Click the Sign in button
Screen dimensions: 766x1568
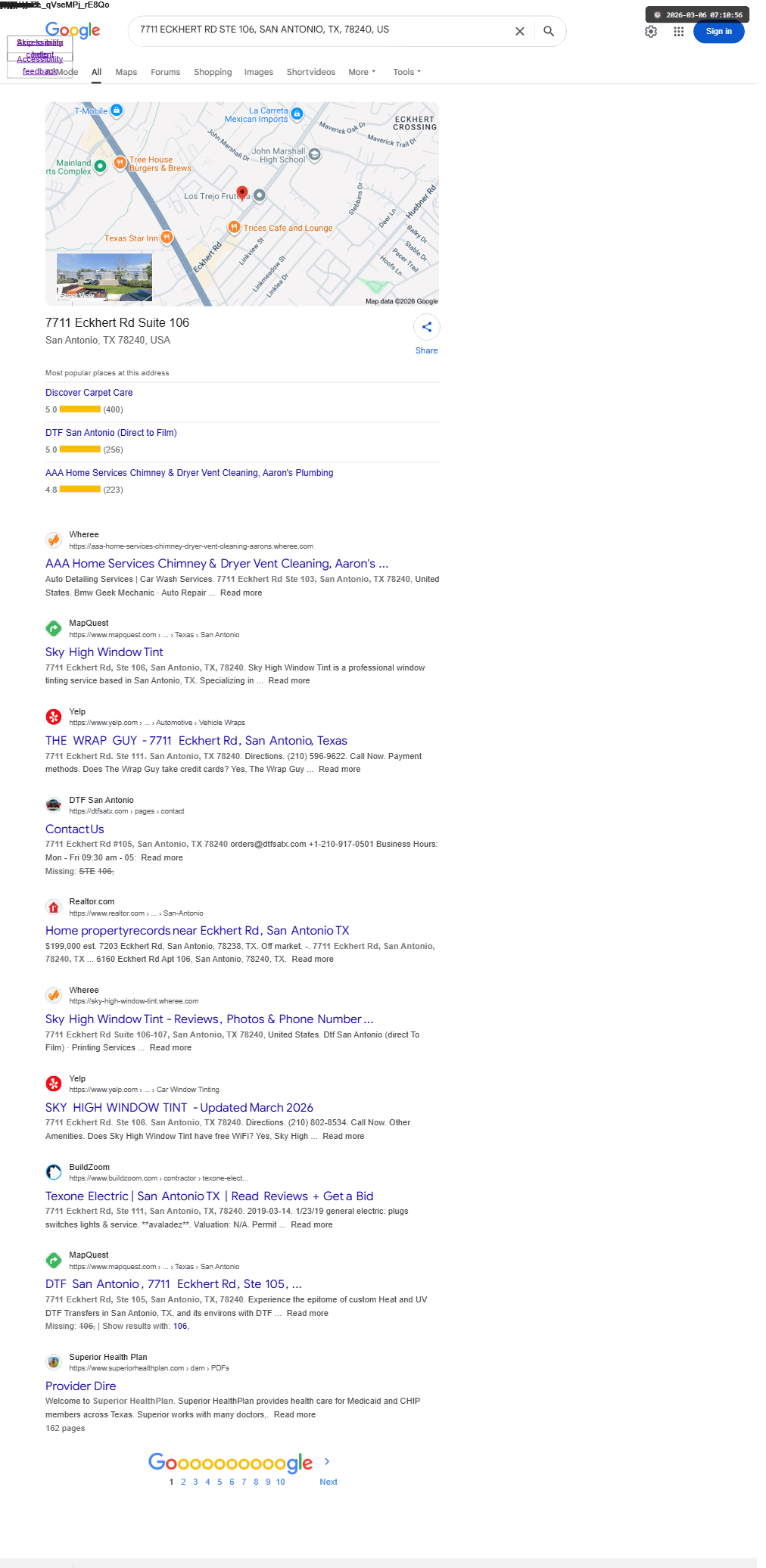[x=718, y=32]
